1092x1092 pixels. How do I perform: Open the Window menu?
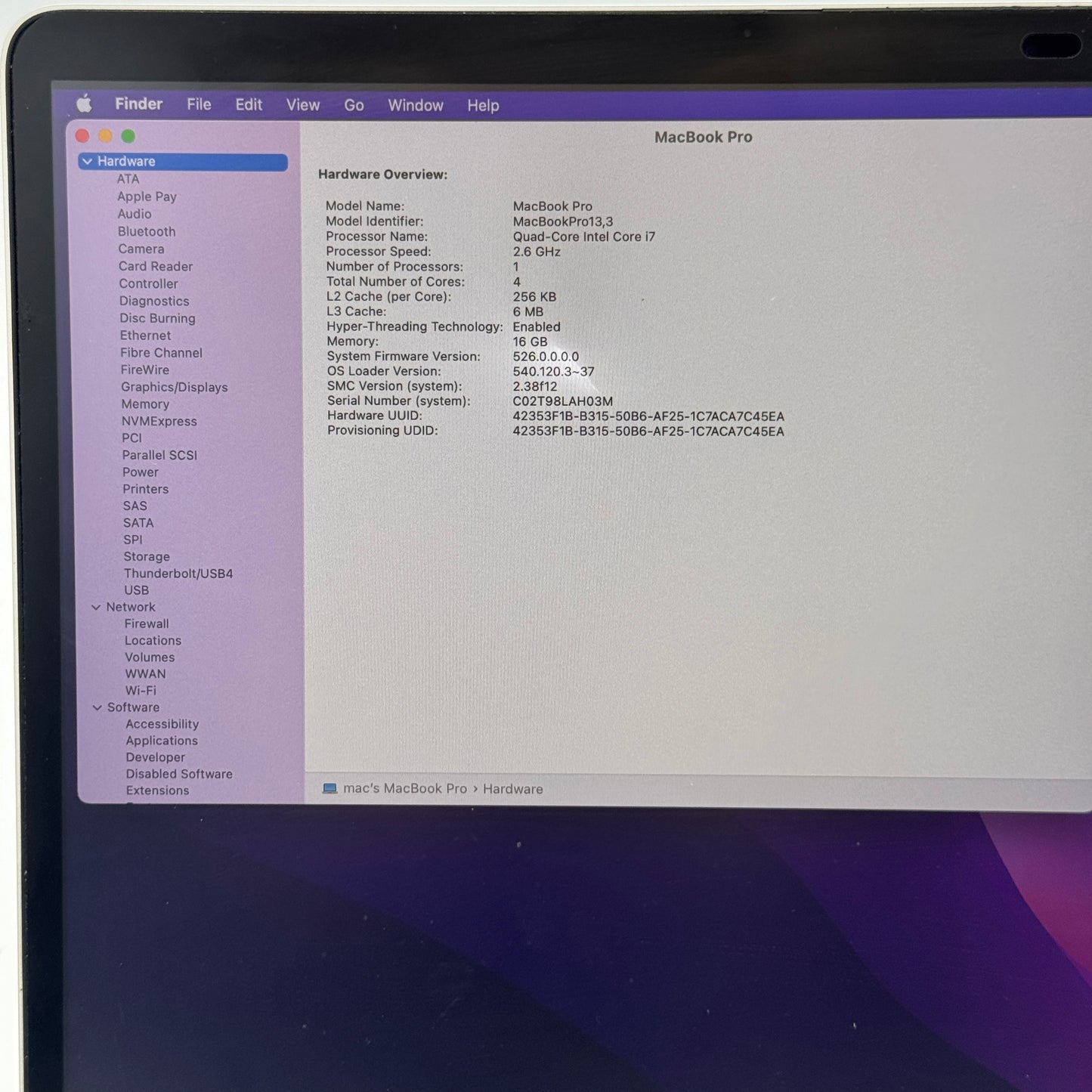pos(416,106)
